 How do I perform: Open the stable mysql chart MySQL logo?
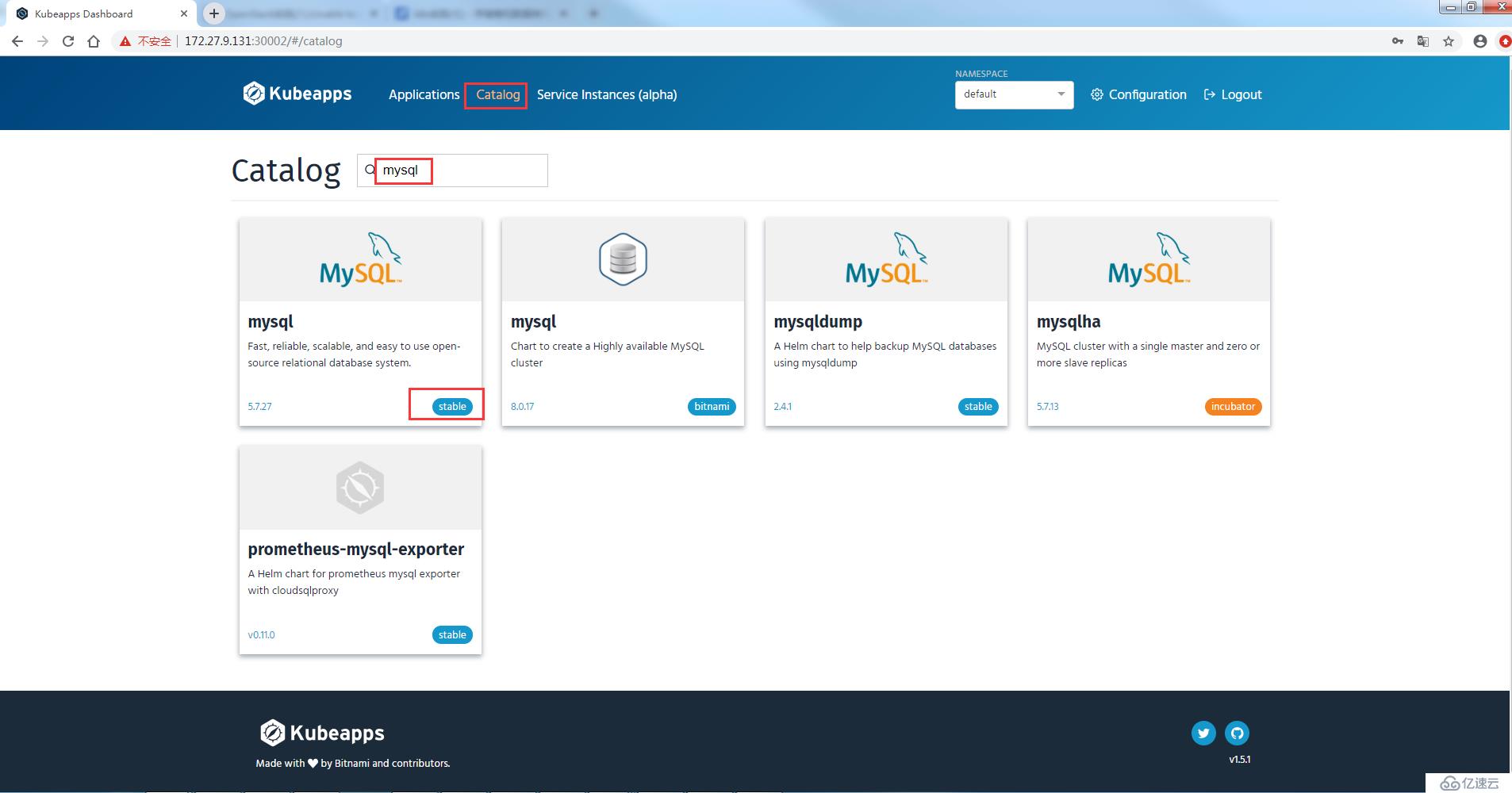[x=360, y=259]
